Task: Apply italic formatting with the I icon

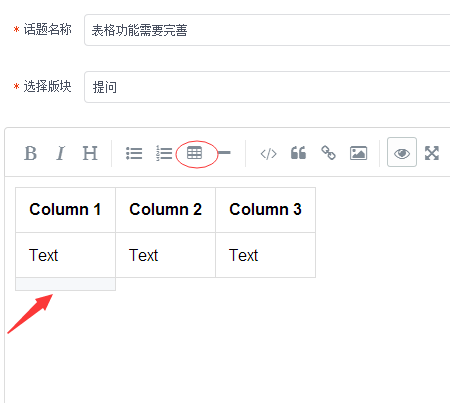Action: point(60,153)
